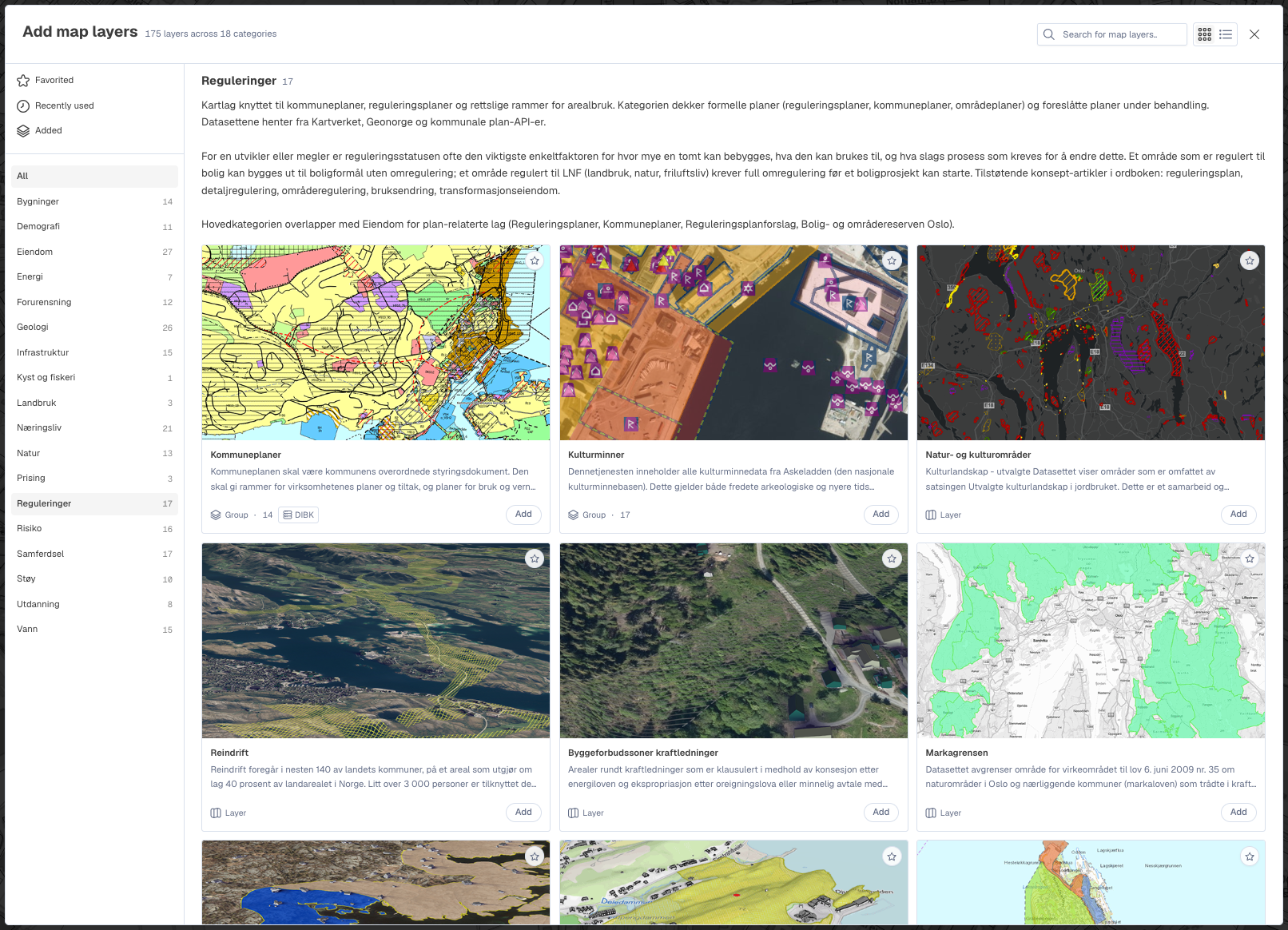Click the Kulturminner card title

pyautogui.click(x=596, y=455)
